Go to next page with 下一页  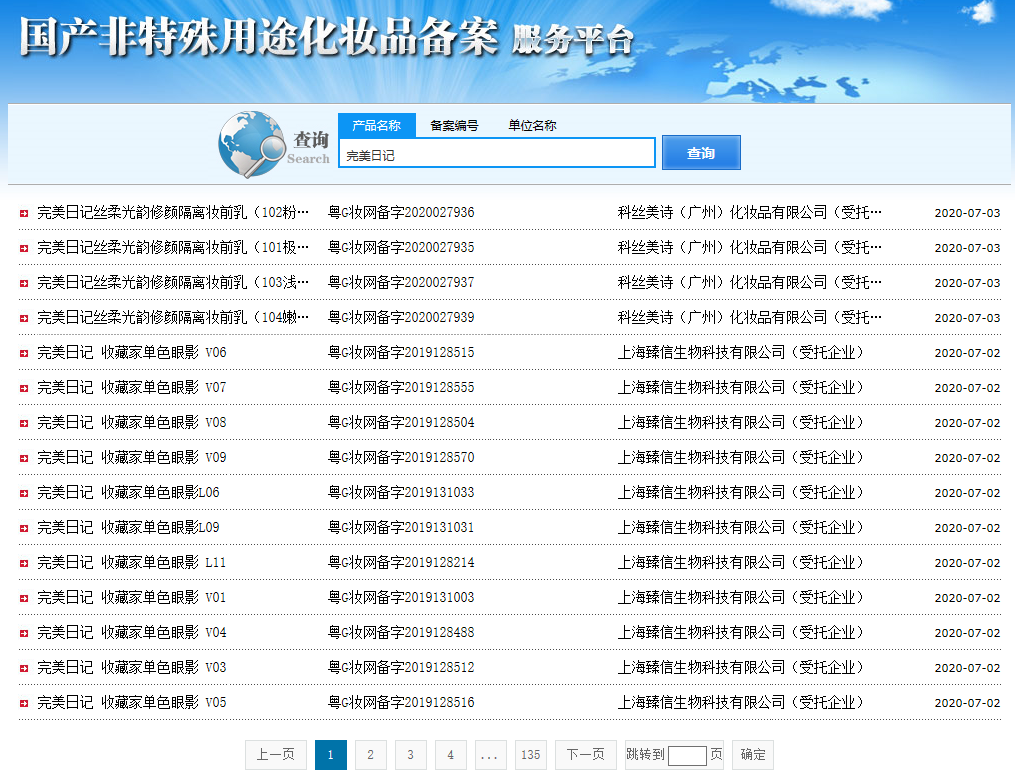[586, 755]
